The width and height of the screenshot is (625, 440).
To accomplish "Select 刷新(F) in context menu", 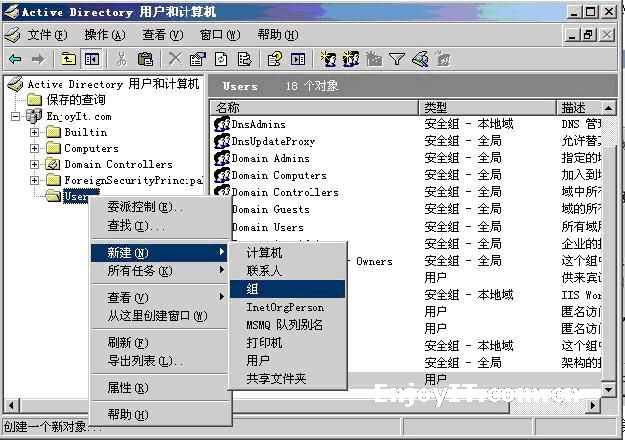I will click(x=159, y=343).
